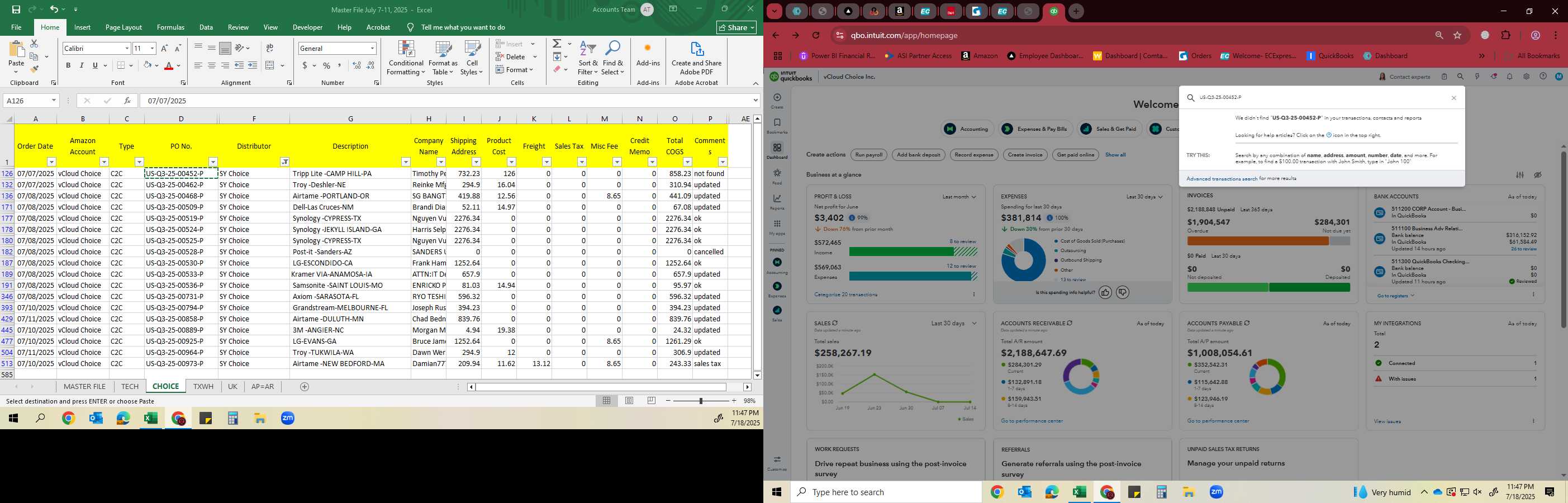Click Decrease Decimal icon
The height and width of the screenshot is (503, 1568).
click(x=371, y=65)
